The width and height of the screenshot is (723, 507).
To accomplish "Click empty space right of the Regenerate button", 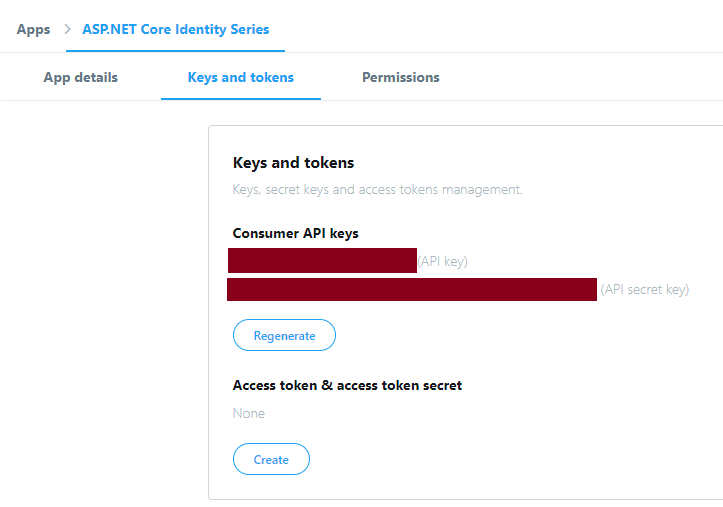I will point(500,336).
